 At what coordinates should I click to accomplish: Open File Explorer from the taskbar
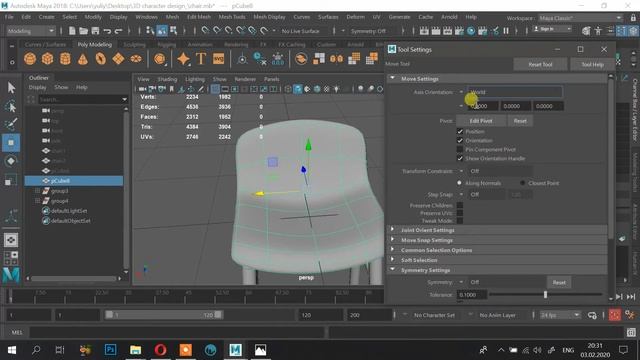135,350
